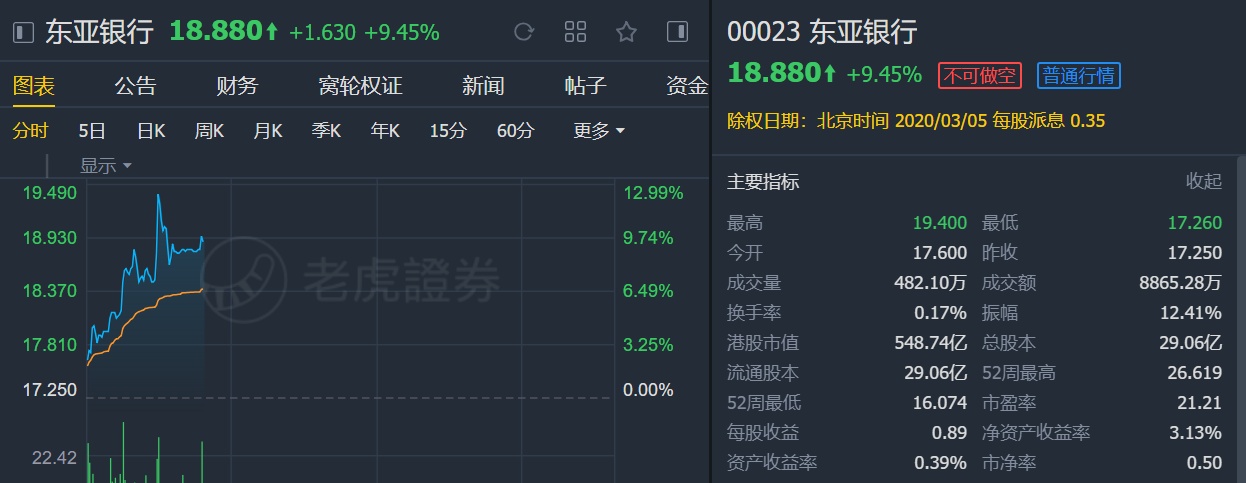The width and height of the screenshot is (1246, 483).
Task: Click the 普通行情 blue tag
Action: tap(1079, 75)
